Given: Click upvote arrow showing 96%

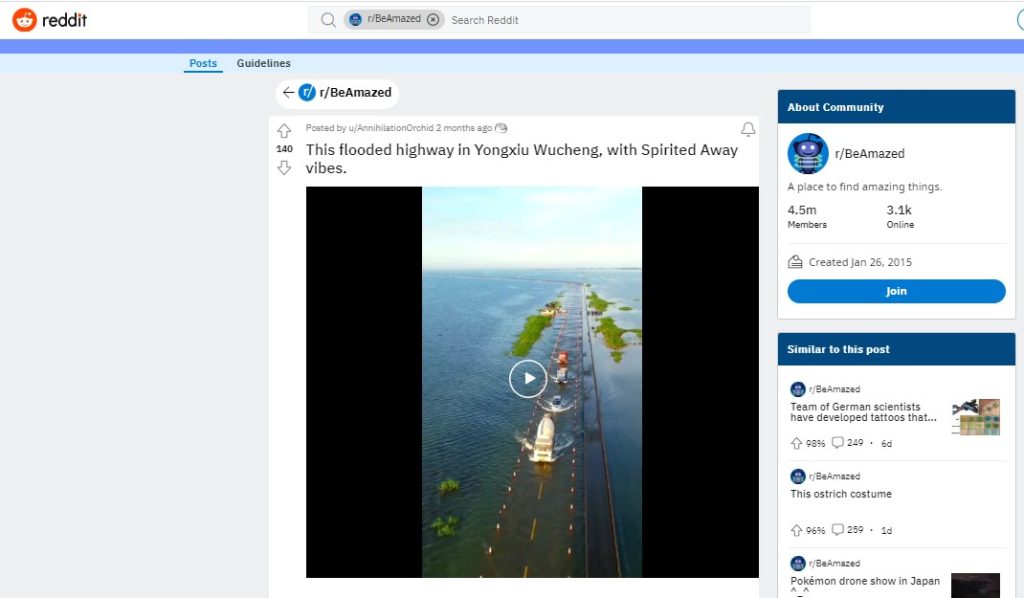Looking at the screenshot, I should tap(796, 530).
